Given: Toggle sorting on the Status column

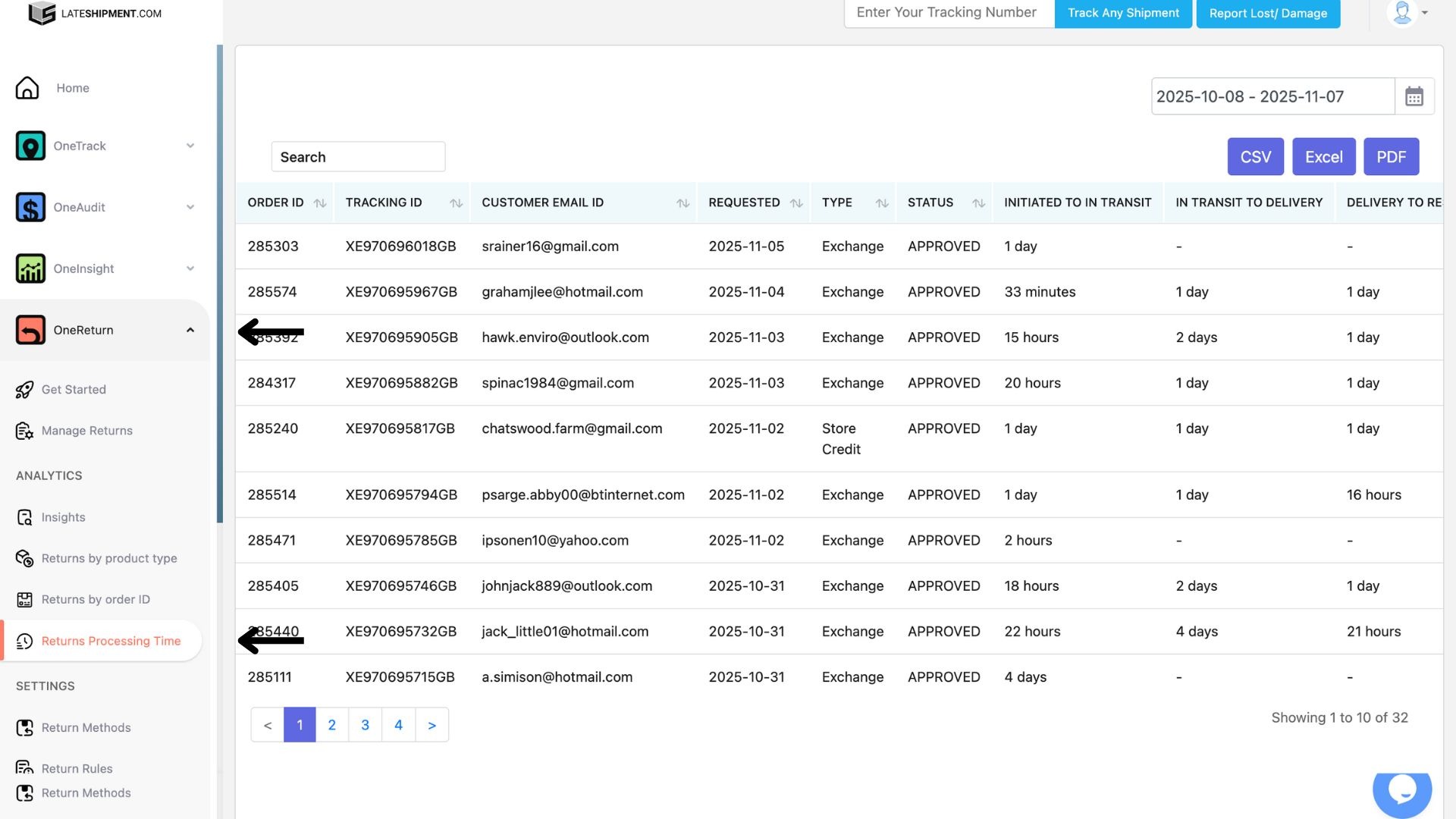Looking at the screenshot, I should click(978, 203).
